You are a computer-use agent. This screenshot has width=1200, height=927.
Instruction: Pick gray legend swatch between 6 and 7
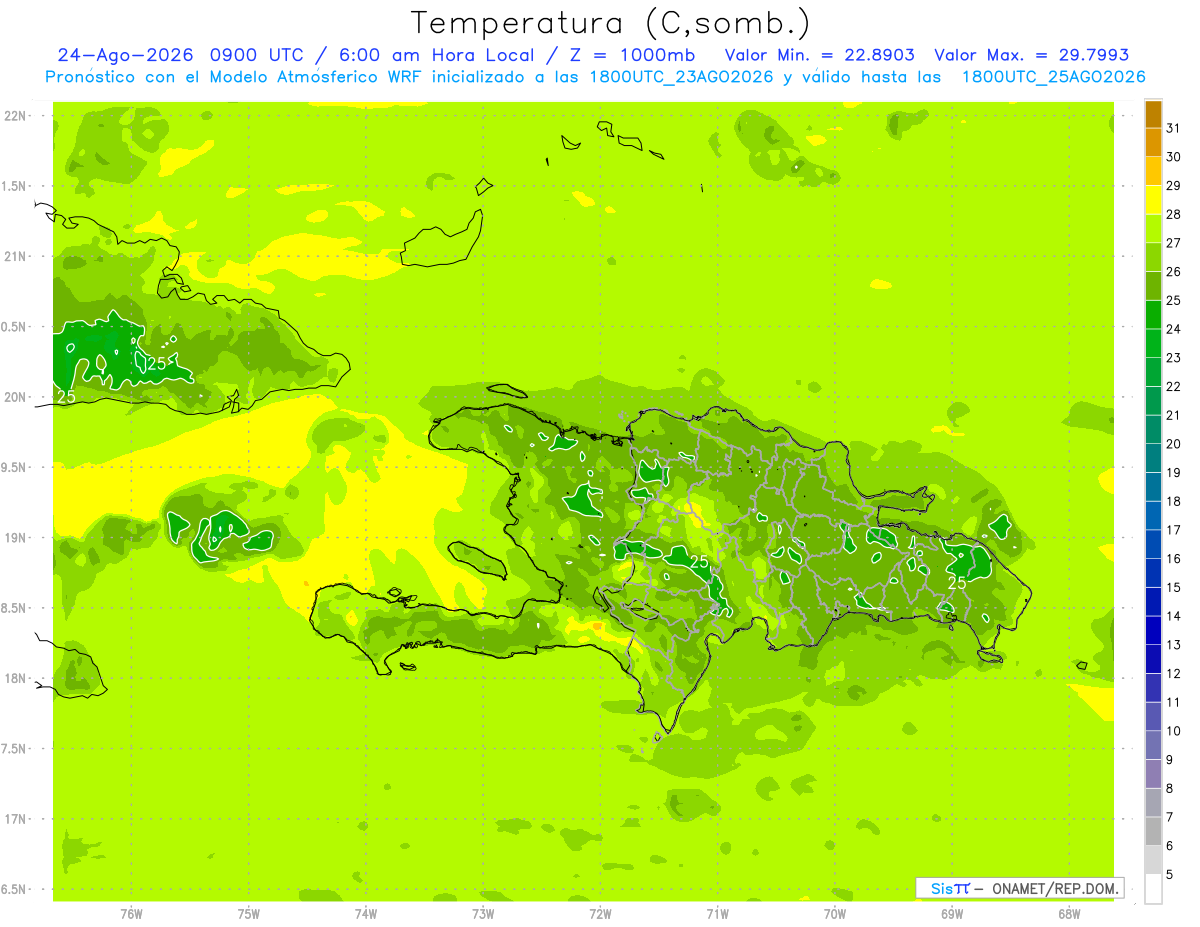click(x=1153, y=832)
